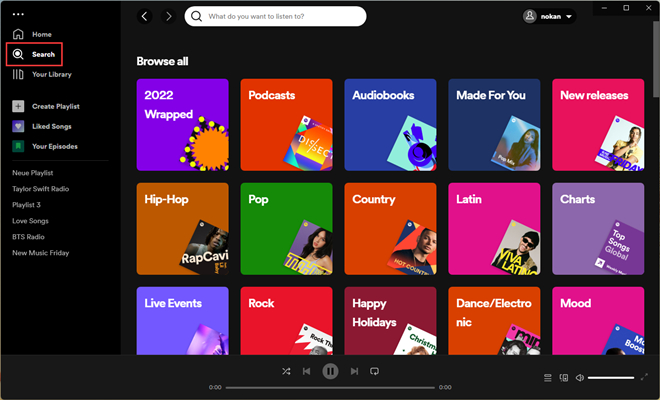Click the user avatar icon
The width and height of the screenshot is (660, 400).
pos(530,16)
